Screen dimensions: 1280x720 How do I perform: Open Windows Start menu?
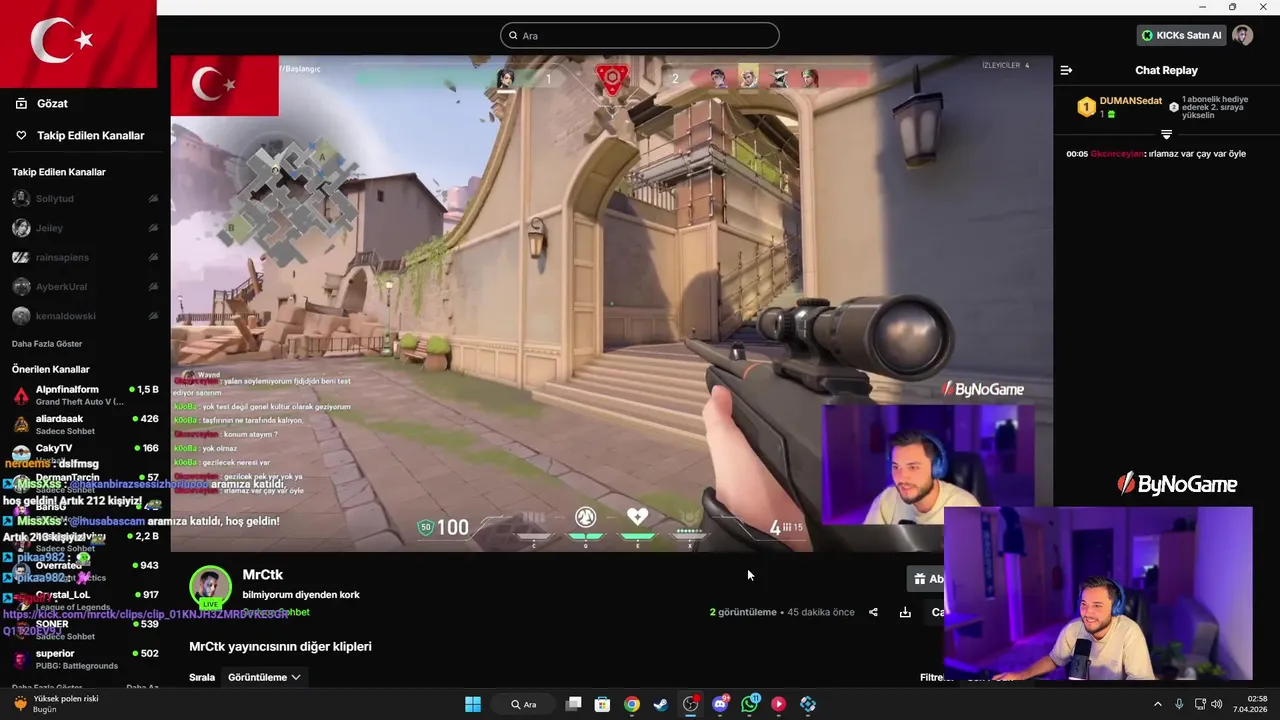473,704
